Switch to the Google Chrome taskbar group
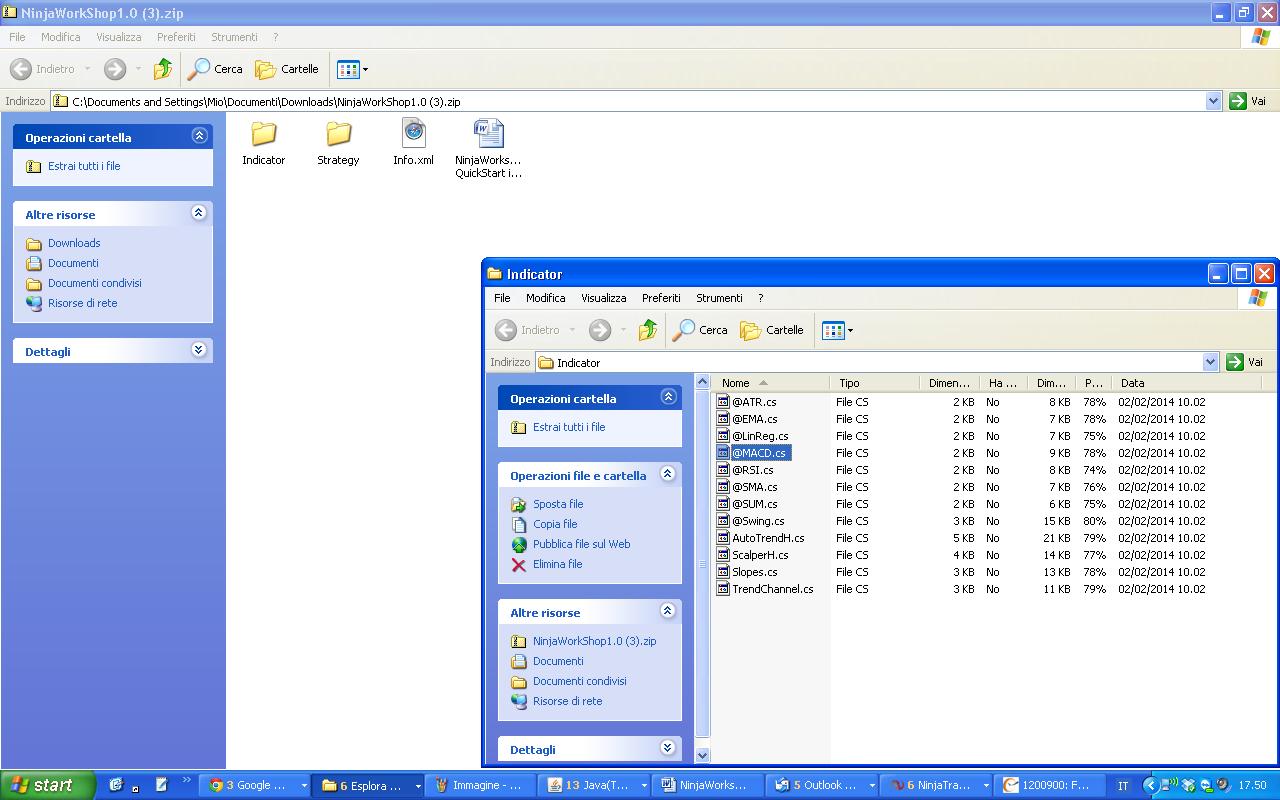The image size is (1280, 800). [256, 785]
